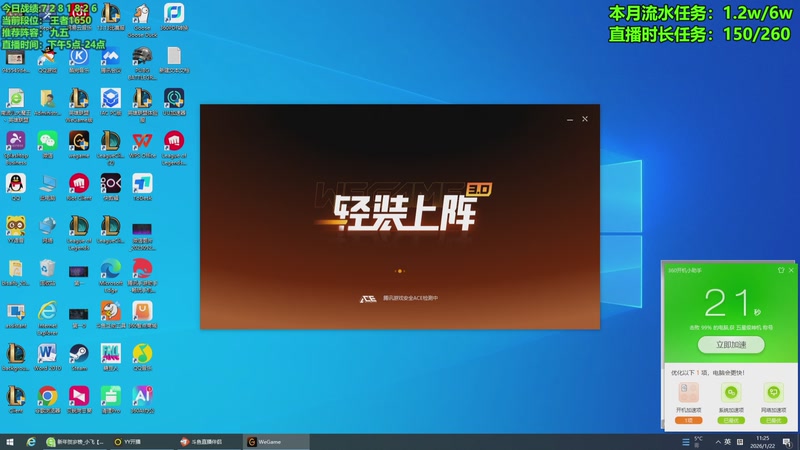
Task: Close the 360 startup assistant popup
Action: coord(791,270)
